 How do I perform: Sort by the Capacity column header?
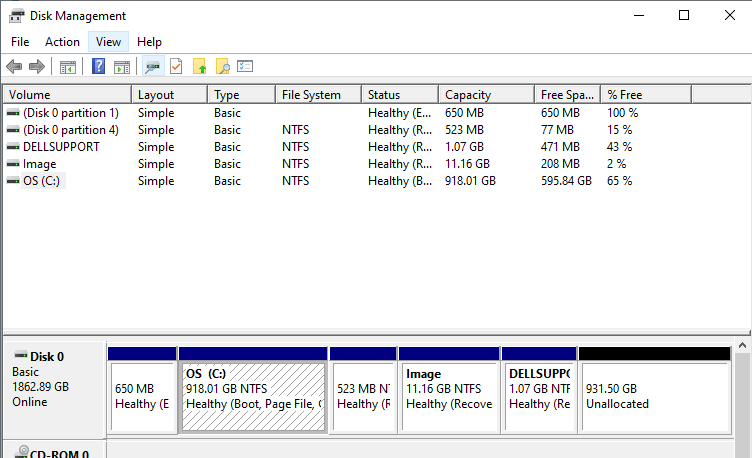(486, 94)
